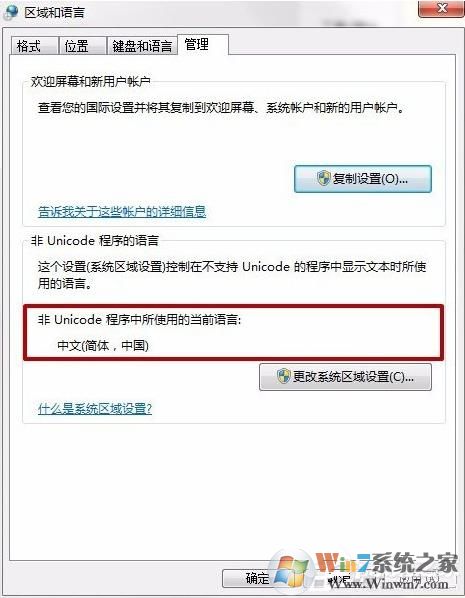Click the 取消 button at bottom
The width and height of the screenshot is (465, 598).
338,579
